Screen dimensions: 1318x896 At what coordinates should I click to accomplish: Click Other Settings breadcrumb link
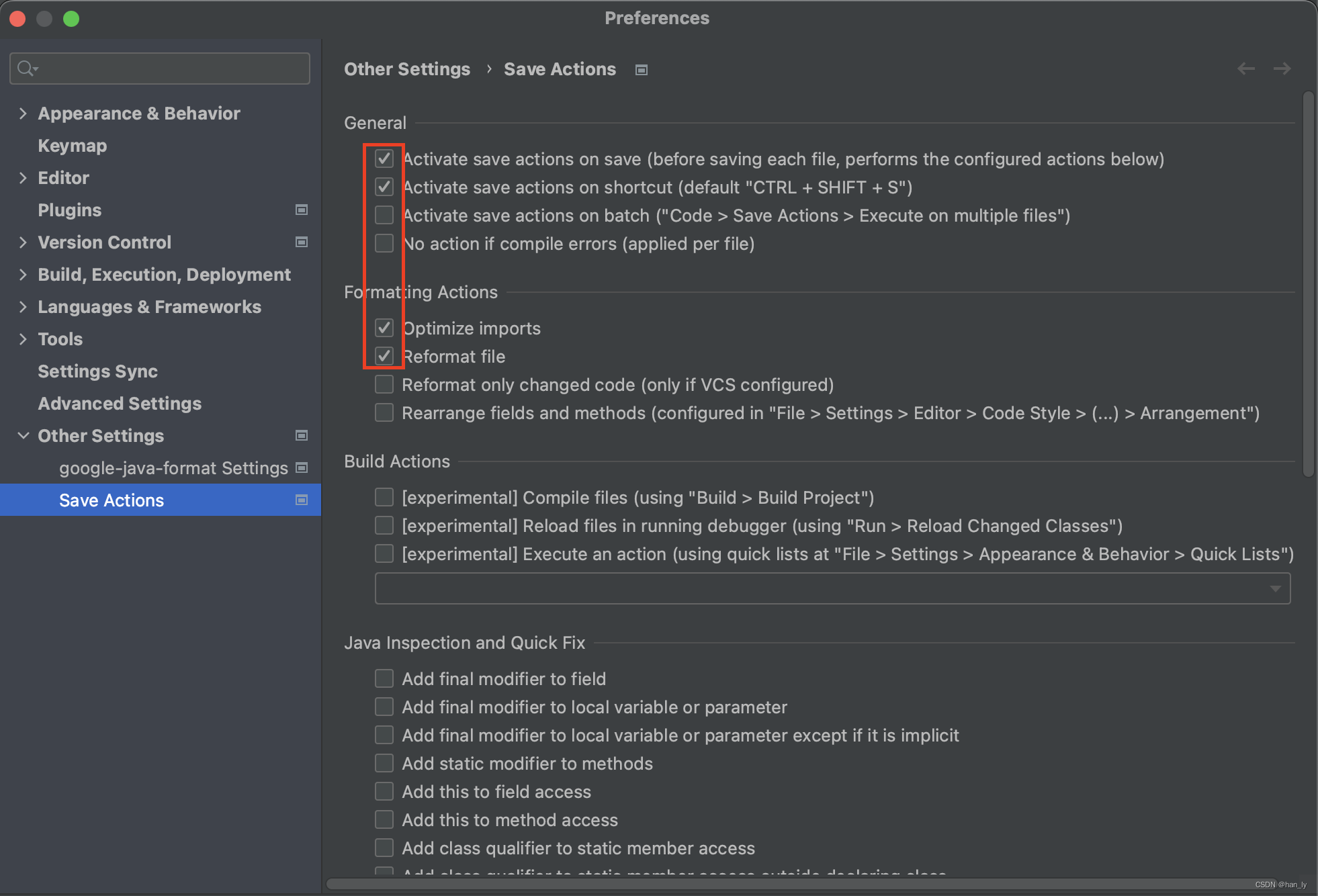coord(407,69)
